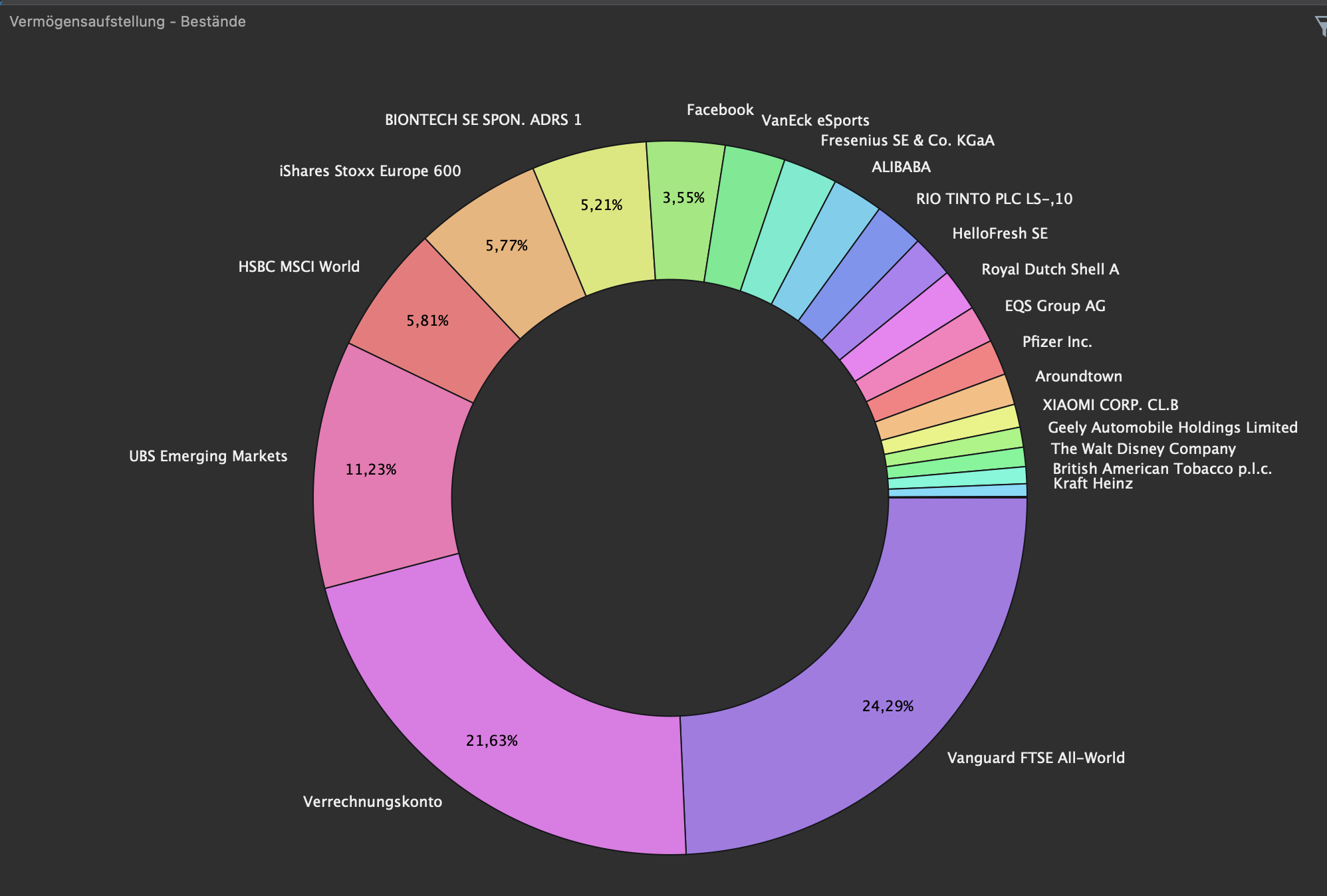Click the VanEck eSports label

tap(815, 120)
